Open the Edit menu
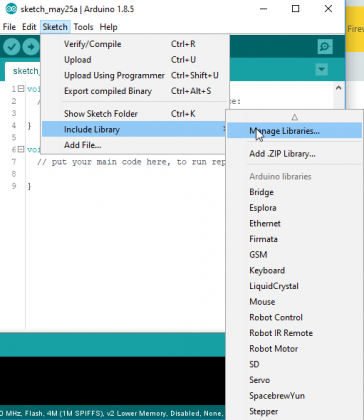 click(29, 27)
